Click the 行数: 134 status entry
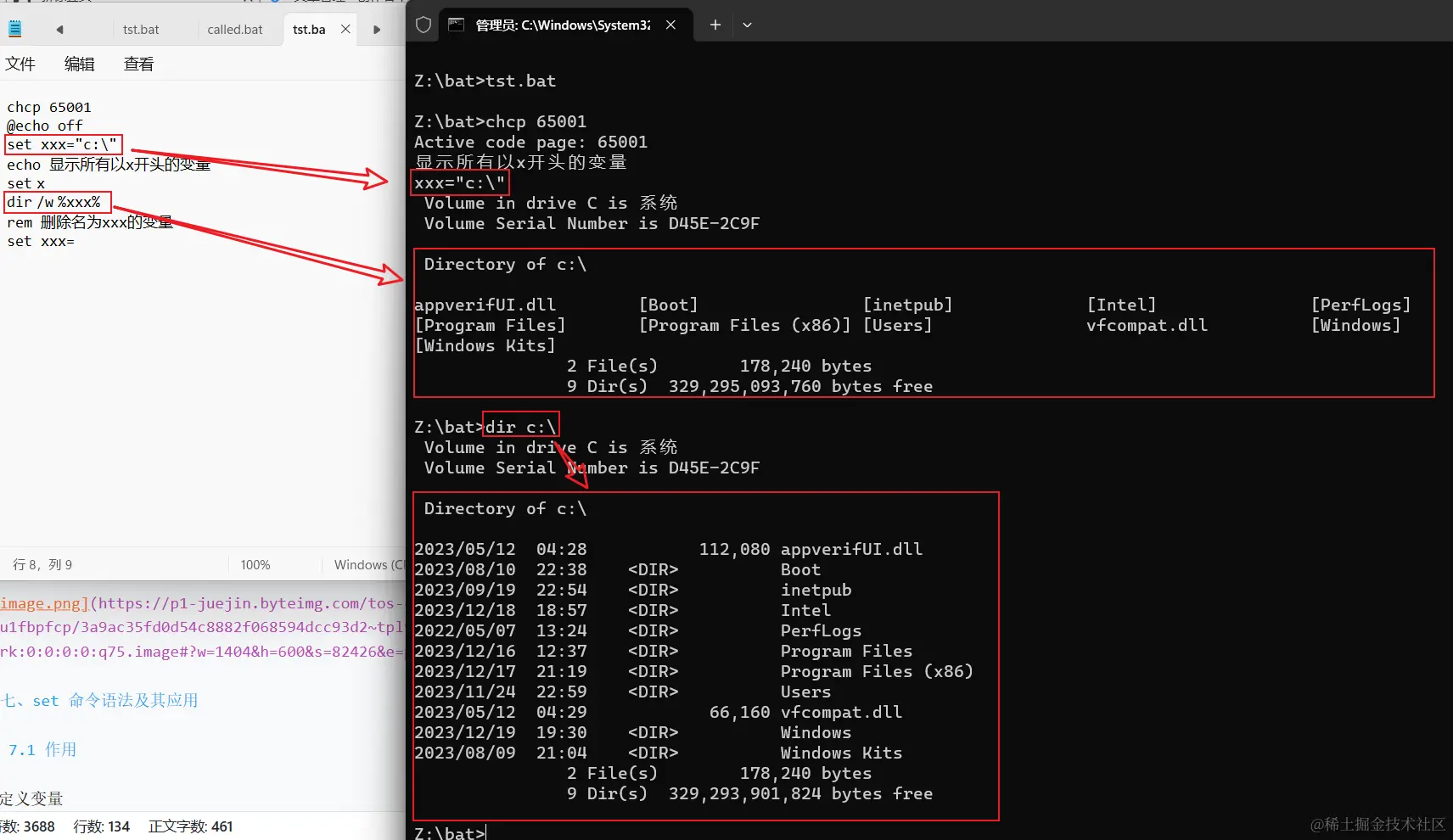This screenshot has width=1453, height=840. 102,826
